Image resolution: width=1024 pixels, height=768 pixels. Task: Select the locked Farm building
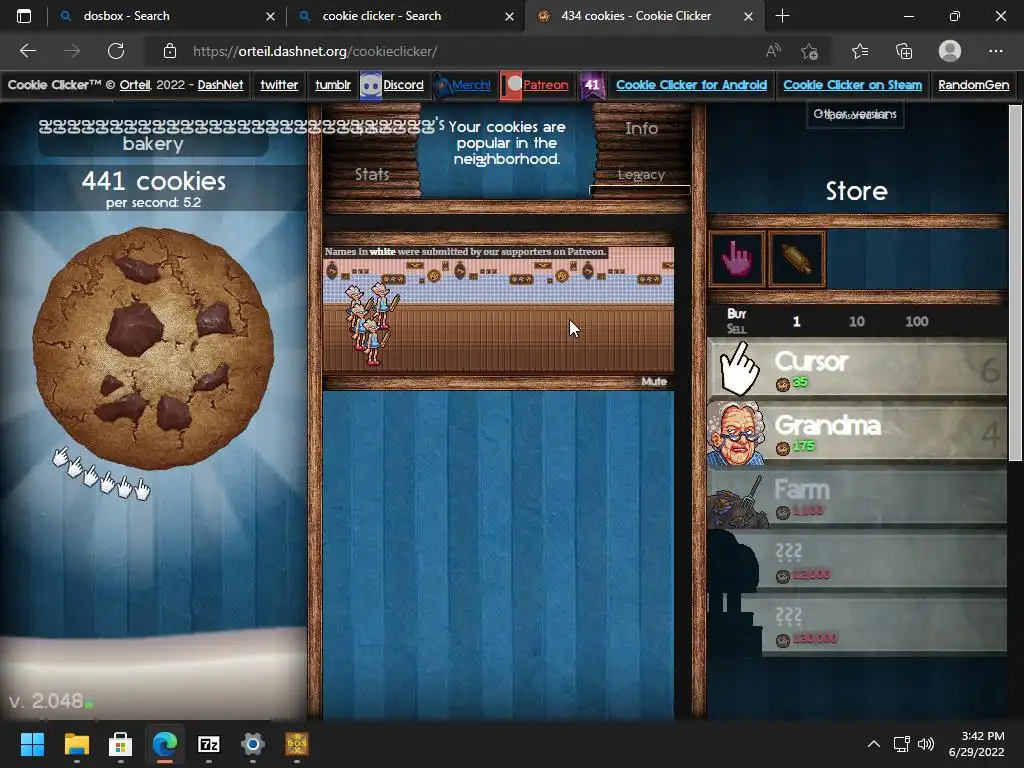pyautogui.click(x=857, y=498)
